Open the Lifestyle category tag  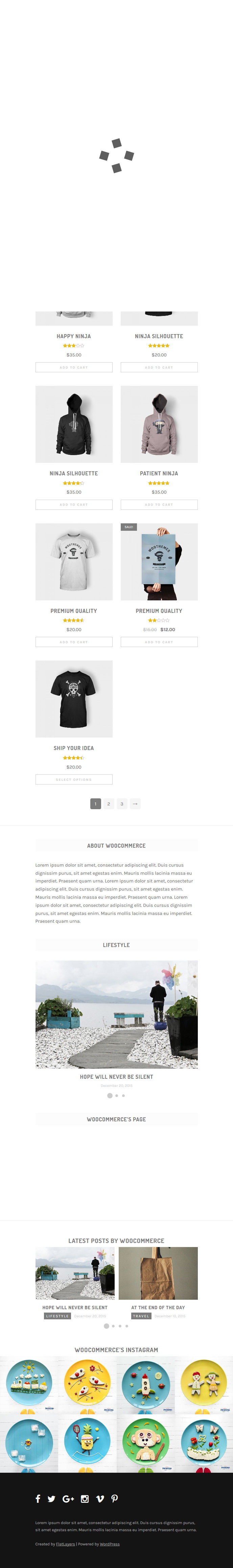click(57, 1316)
